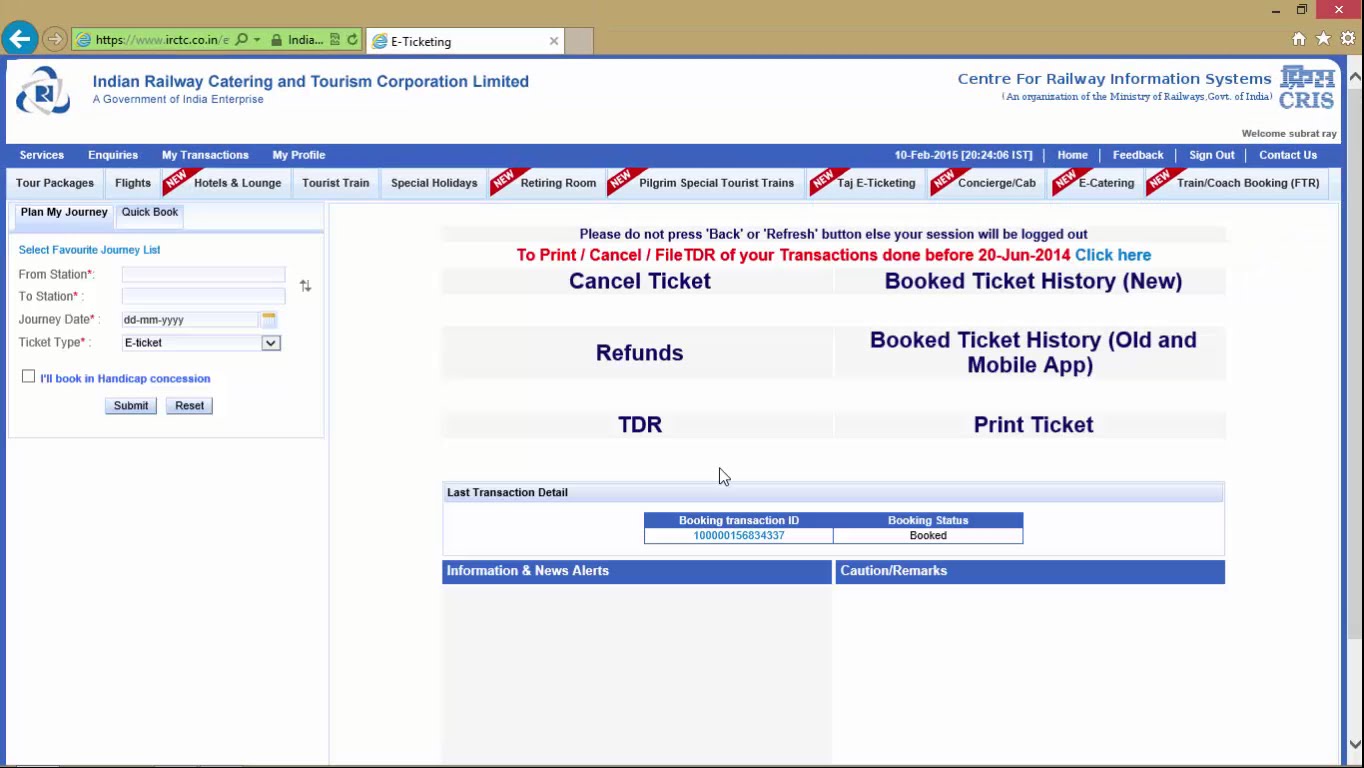Open the My Transactions menu
1364x768 pixels.
tap(205, 155)
